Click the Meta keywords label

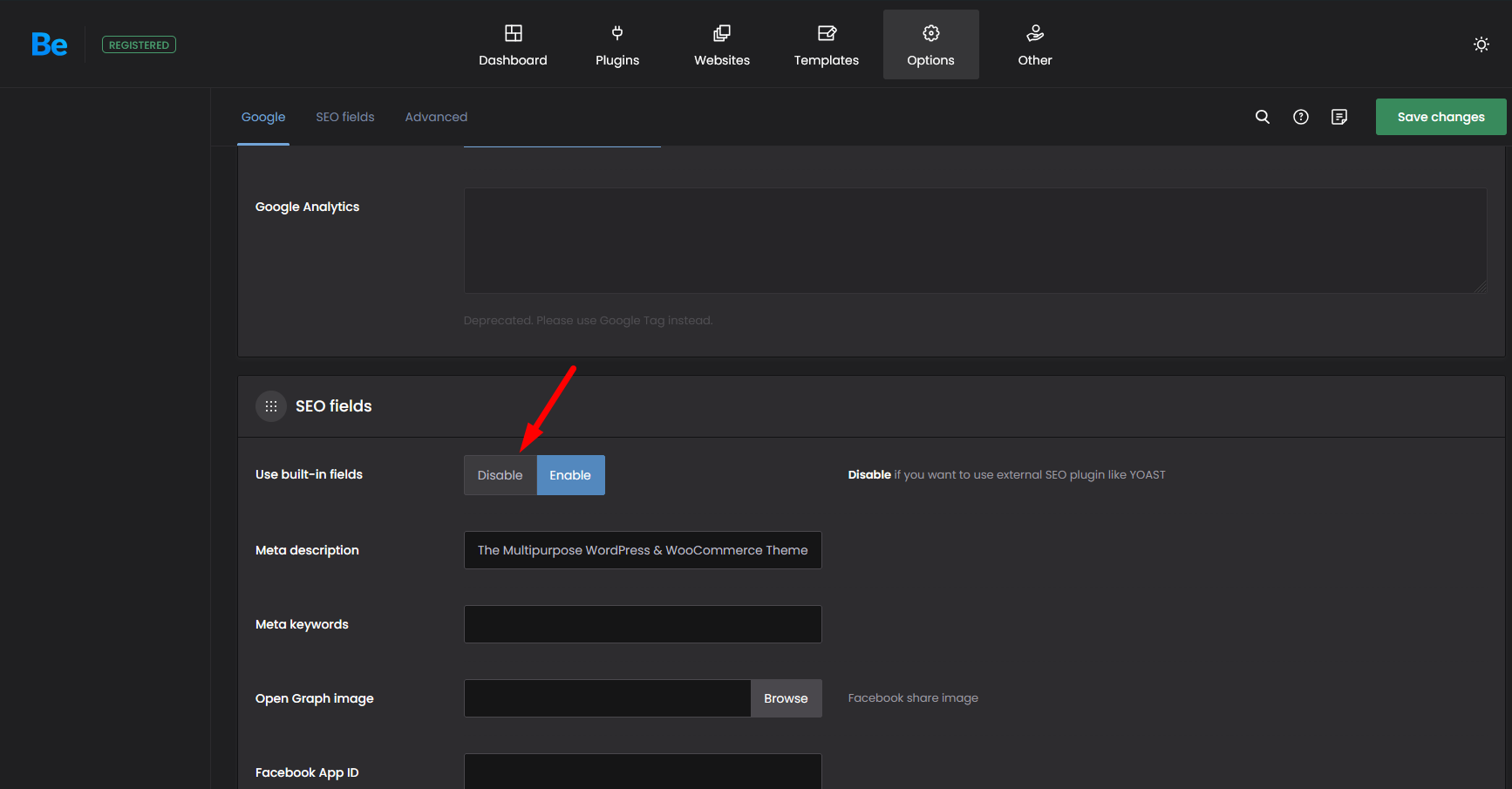(x=302, y=624)
